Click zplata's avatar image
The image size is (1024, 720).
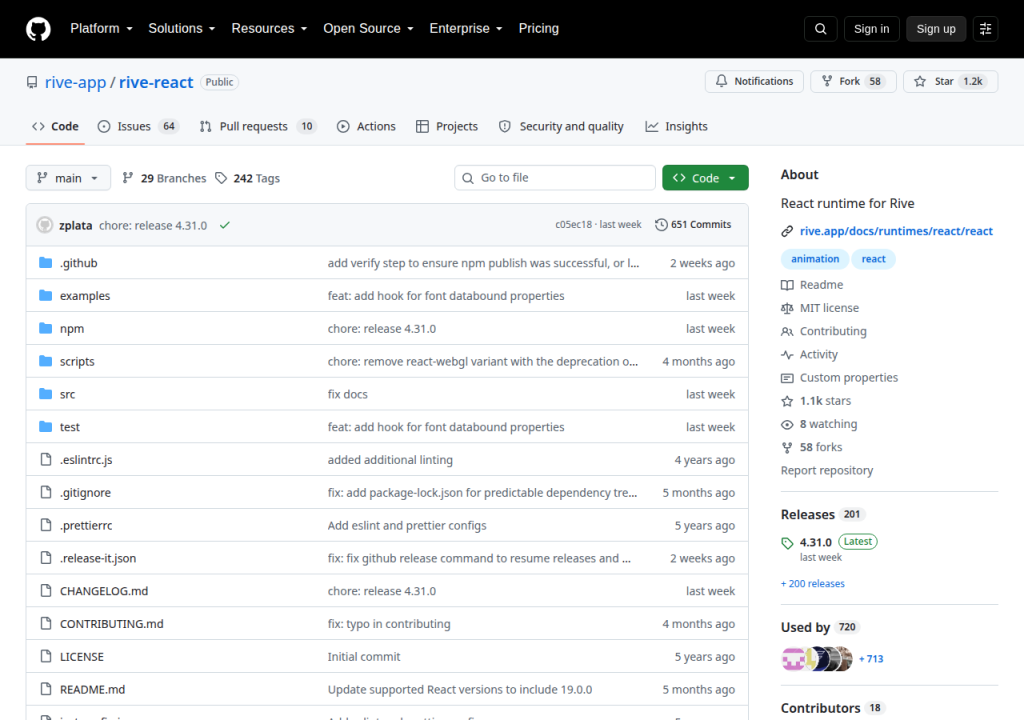click(44, 225)
